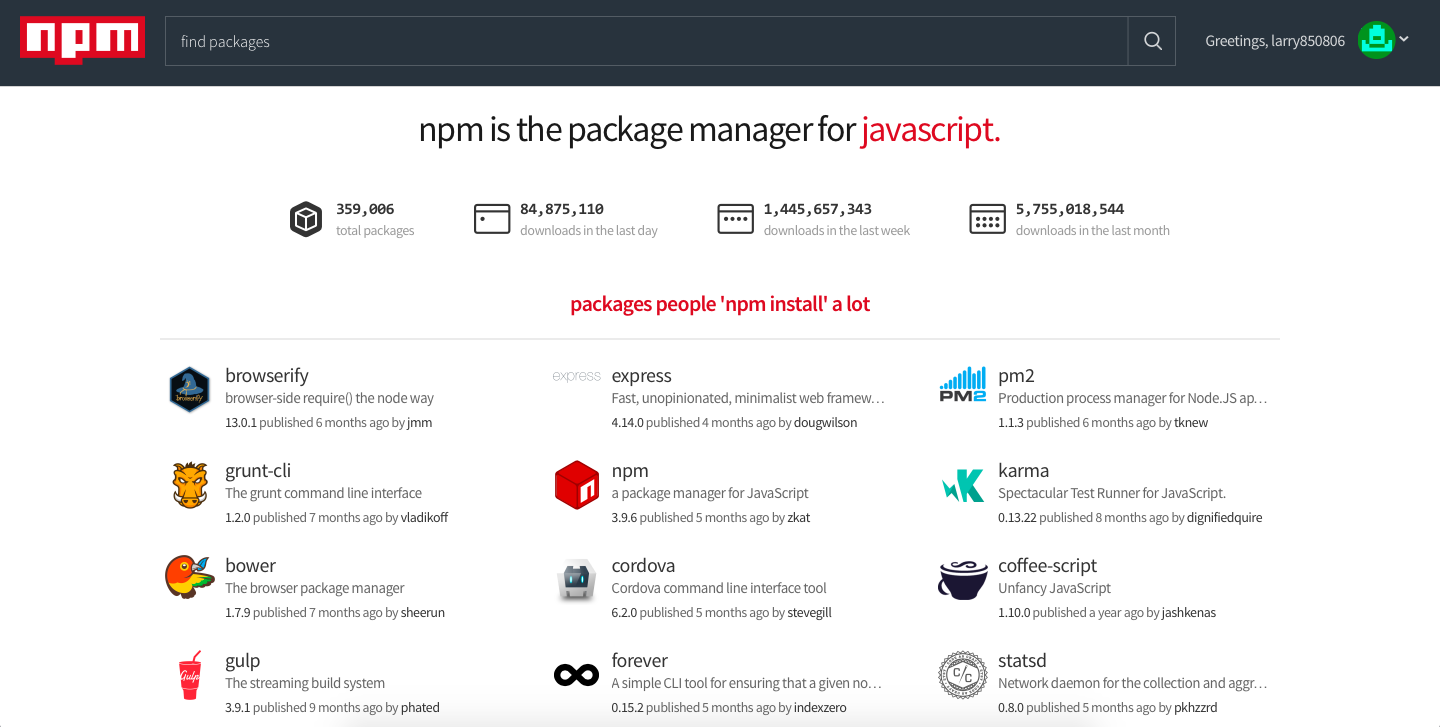The width and height of the screenshot is (1440, 727).
Task: Click the grunt-cli boar logo
Action: 189,485
